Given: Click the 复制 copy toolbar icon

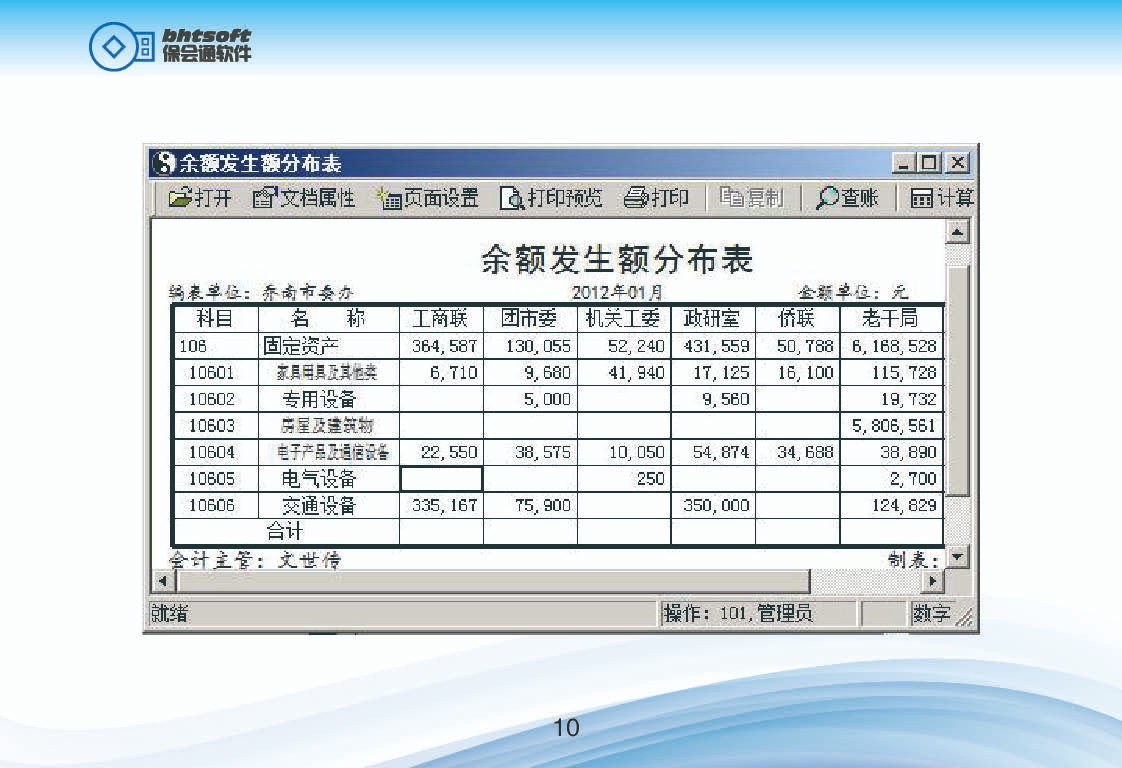Looking at the screenshot, I should click(x=731, y=198).
